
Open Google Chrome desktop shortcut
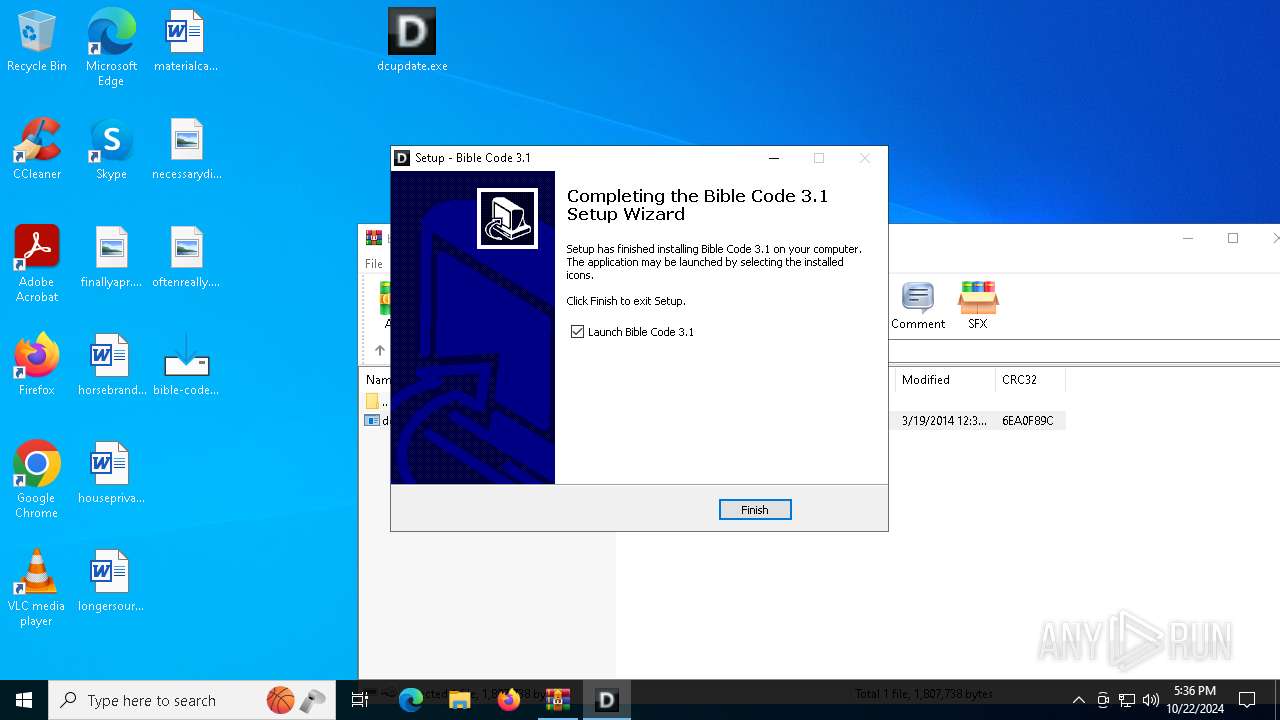point(37,479)
